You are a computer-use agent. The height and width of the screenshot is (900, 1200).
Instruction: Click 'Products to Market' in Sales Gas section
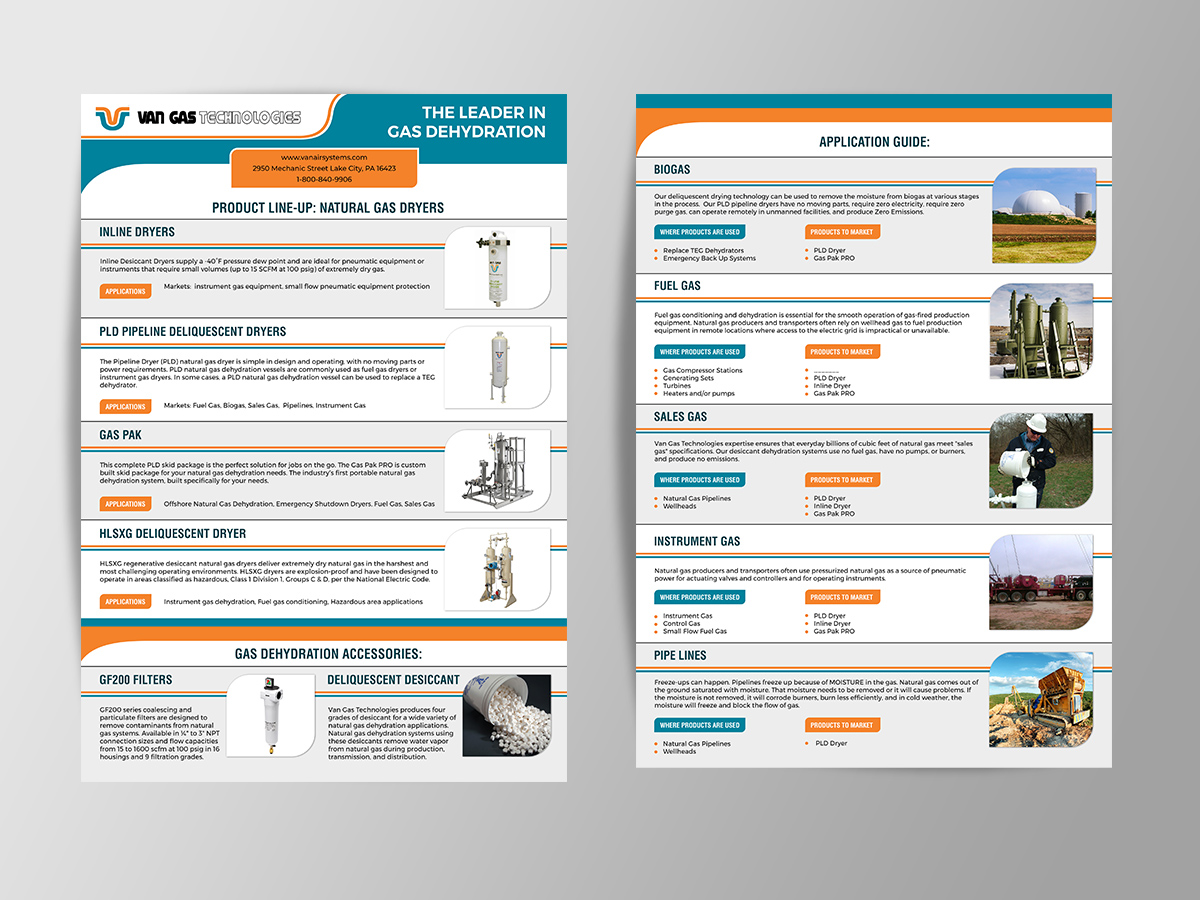coord(842,480)
